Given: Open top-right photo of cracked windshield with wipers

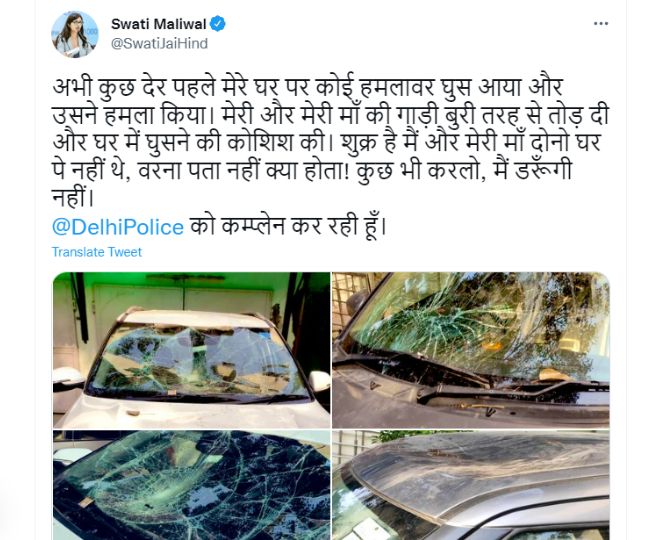Looking at the screenshot, I should pyautogui.click(x=471, y=350).
